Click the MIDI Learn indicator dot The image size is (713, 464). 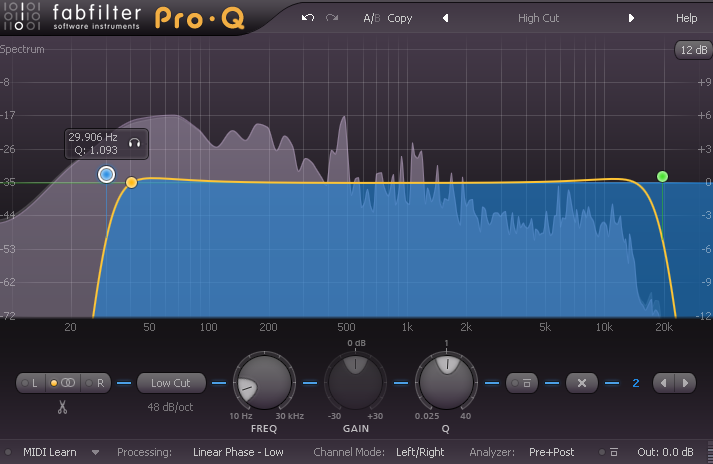click(x=8, y=453)
